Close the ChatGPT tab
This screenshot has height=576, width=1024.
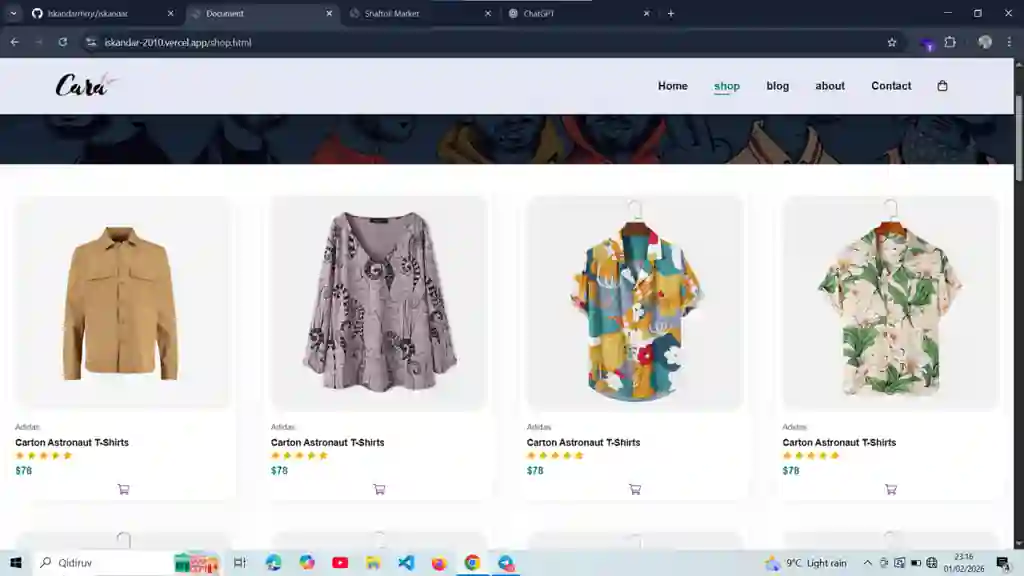647,13
